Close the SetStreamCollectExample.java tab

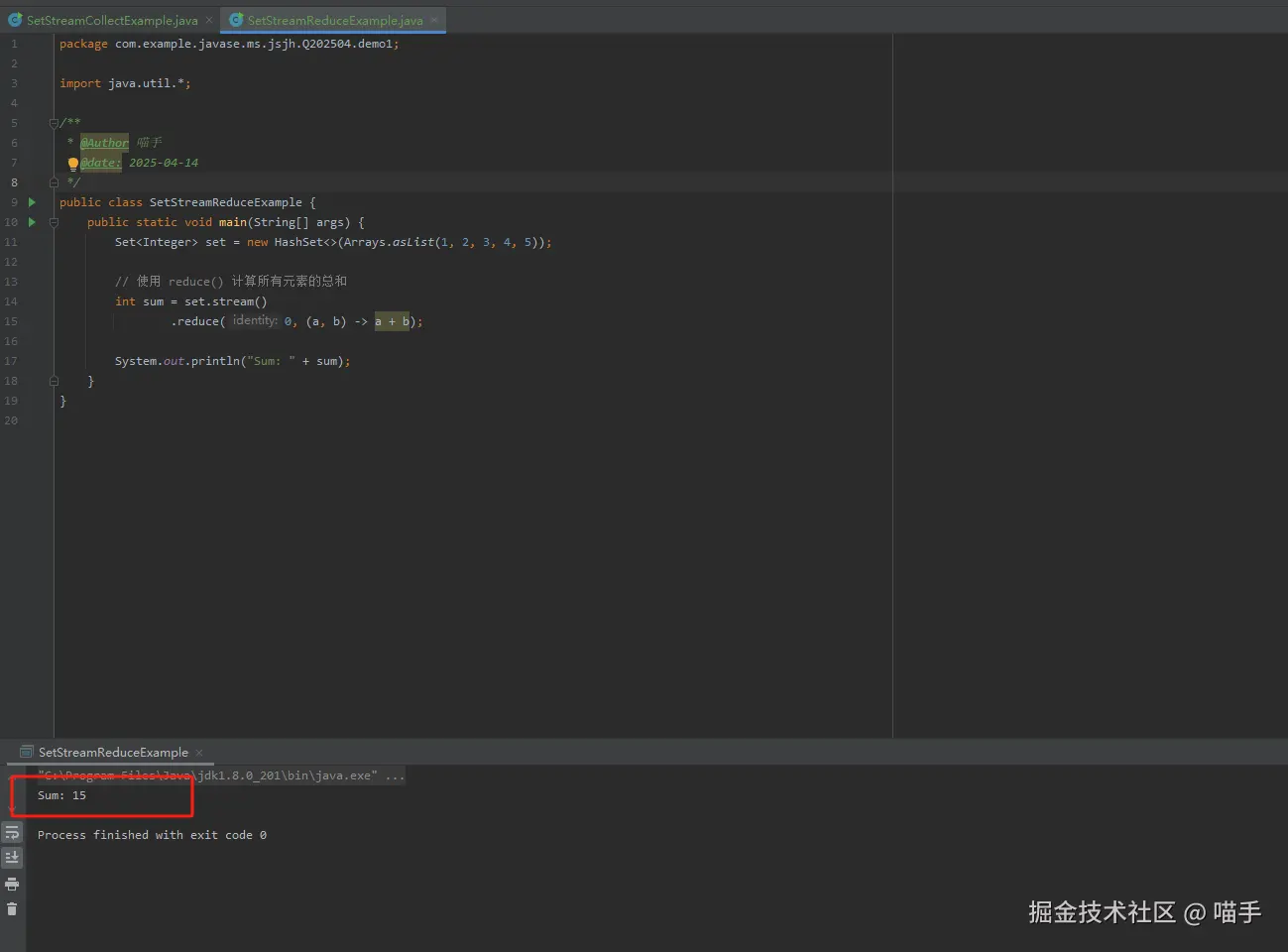(x=209, y=20)
